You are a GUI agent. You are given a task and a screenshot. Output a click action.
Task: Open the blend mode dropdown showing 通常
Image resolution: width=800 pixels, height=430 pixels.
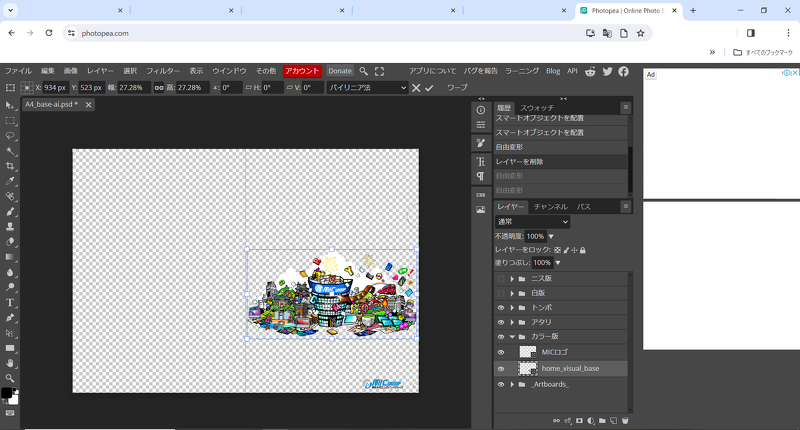point(532,221)
